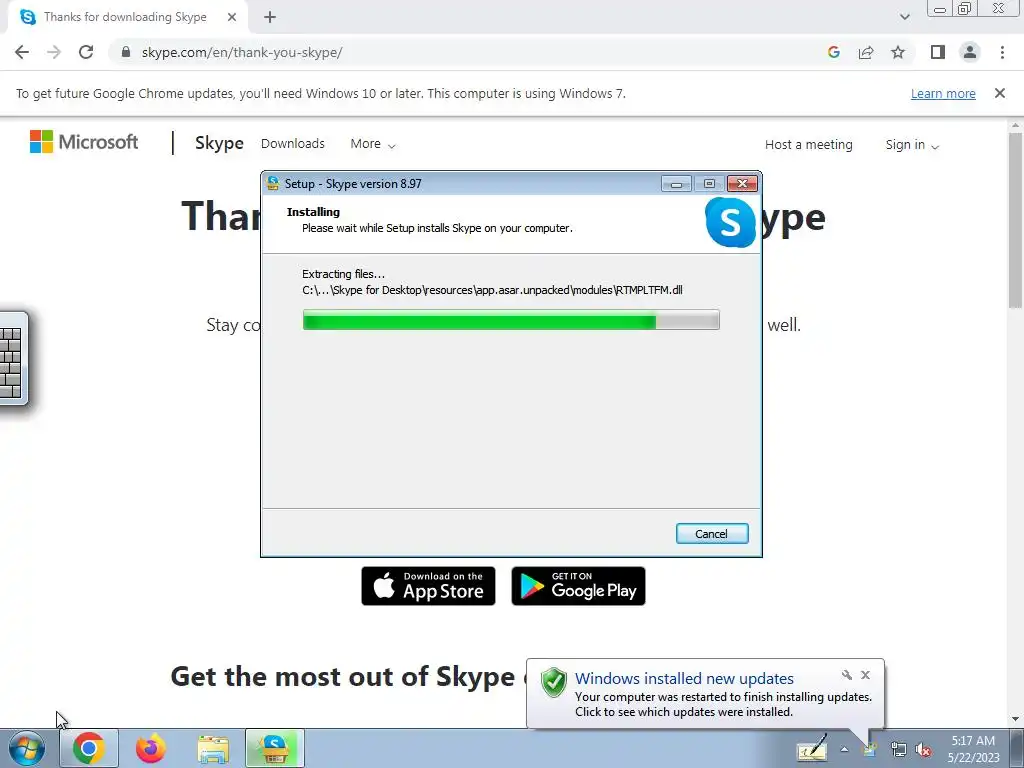
Task: Select the Thanks for downloading Skype tab
Action: [x=125, y=17]
